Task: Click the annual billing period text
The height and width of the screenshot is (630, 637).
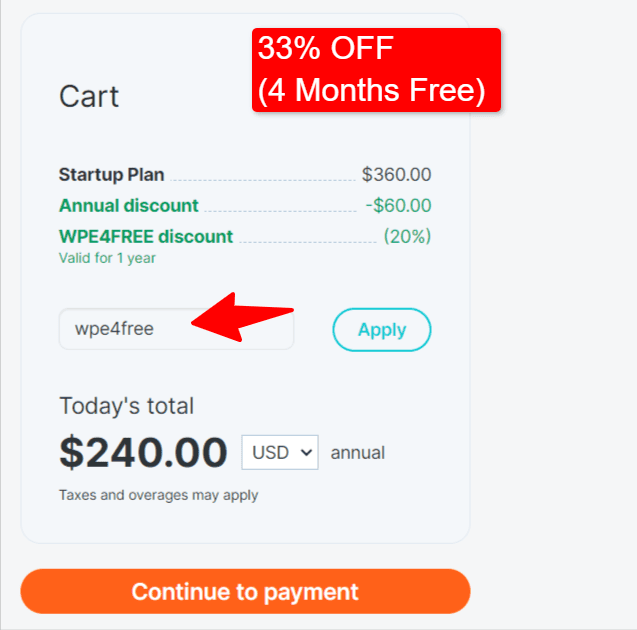Action: tap(358, 453)
